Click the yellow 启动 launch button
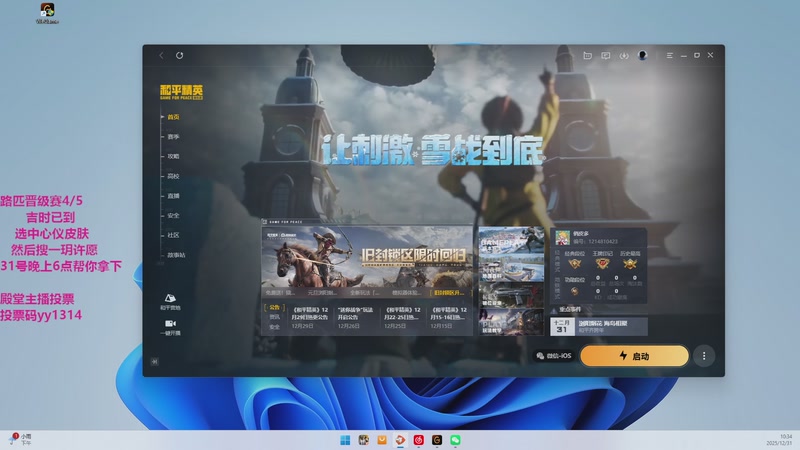 pos(634,356)
